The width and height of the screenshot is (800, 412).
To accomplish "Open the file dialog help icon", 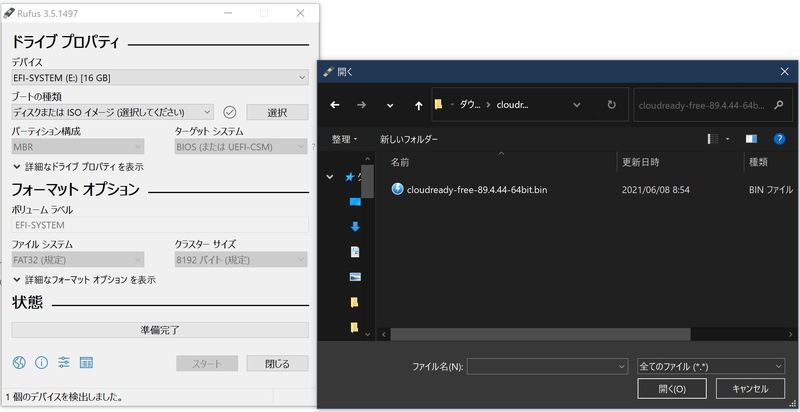I will 779,139.
